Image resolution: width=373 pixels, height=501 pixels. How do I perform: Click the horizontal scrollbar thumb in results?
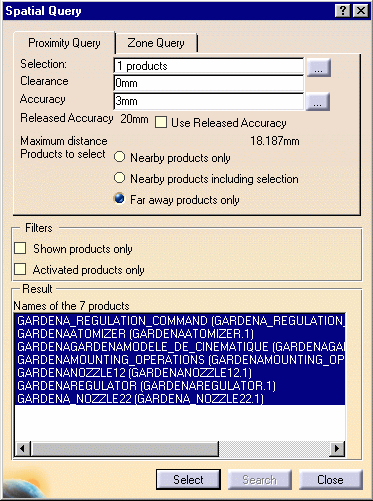pyautogui.click(x=125, y=449)
